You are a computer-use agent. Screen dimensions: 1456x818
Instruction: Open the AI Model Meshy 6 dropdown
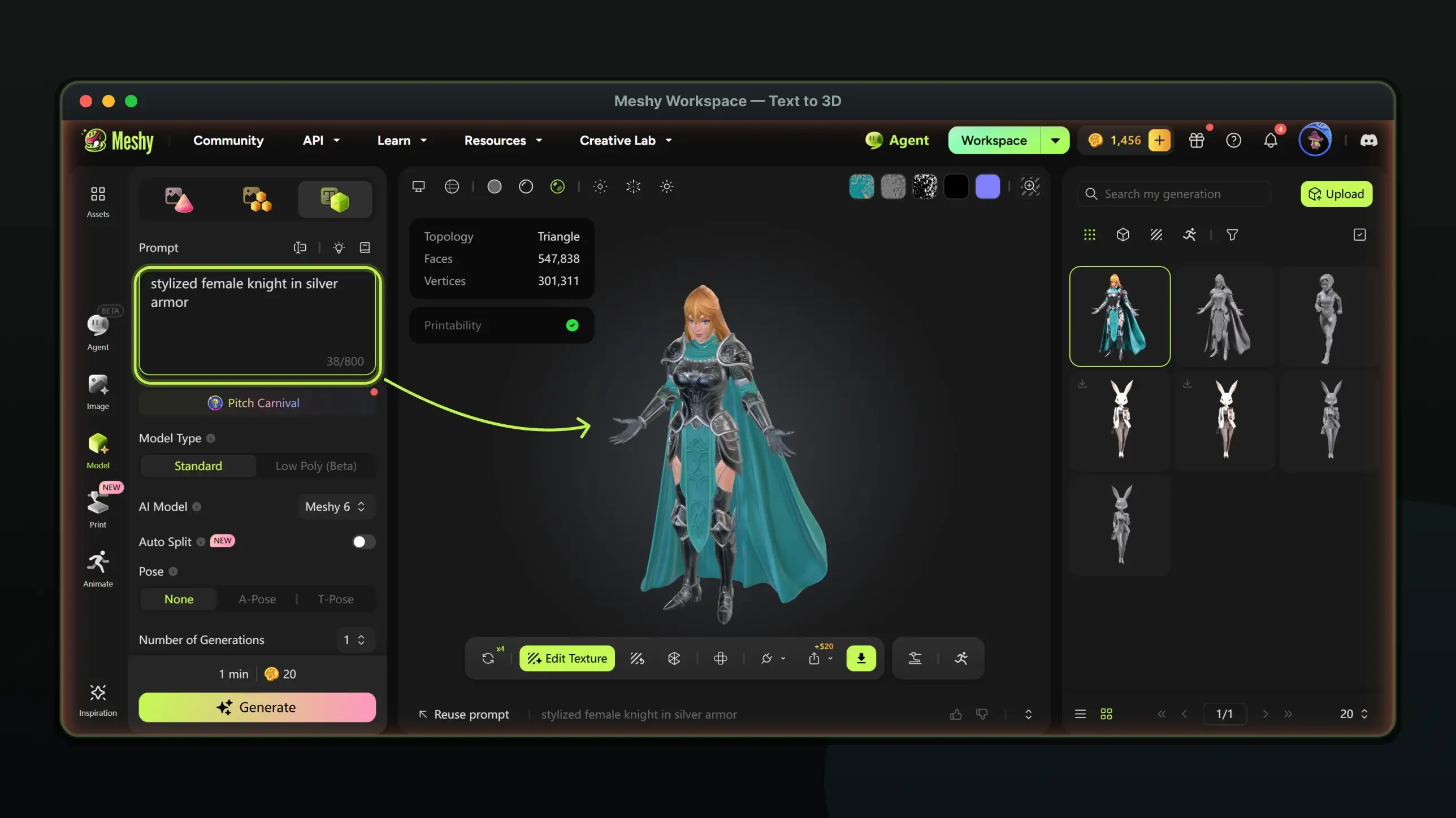tap(336, 507)
